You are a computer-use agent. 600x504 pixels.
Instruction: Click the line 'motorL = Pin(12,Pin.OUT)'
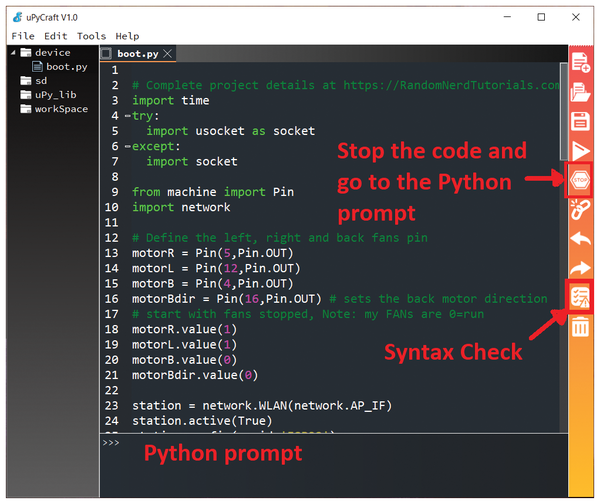[x=216, y=268]
